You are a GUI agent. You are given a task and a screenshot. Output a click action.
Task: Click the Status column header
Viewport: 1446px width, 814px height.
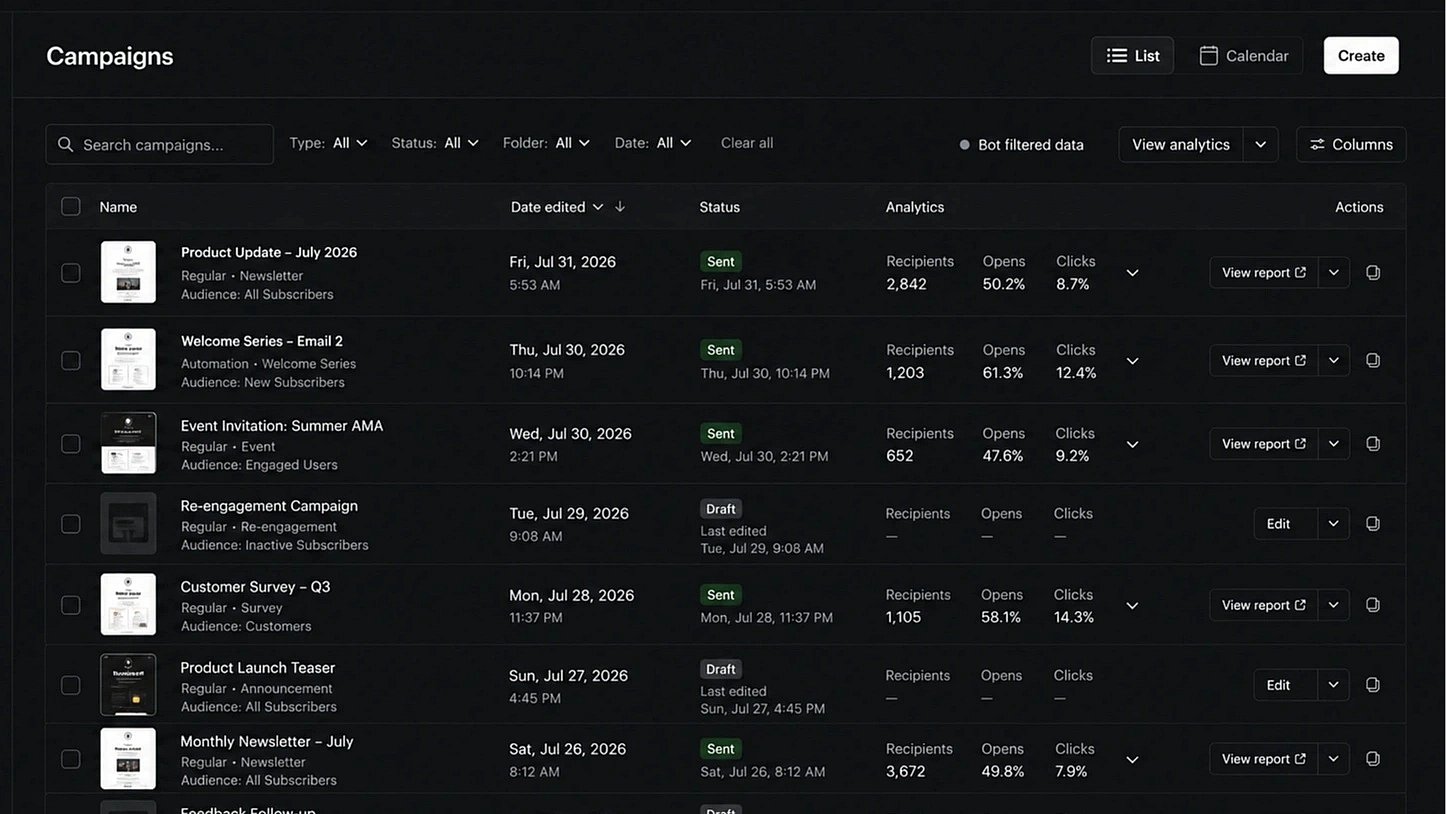point(719,206)
